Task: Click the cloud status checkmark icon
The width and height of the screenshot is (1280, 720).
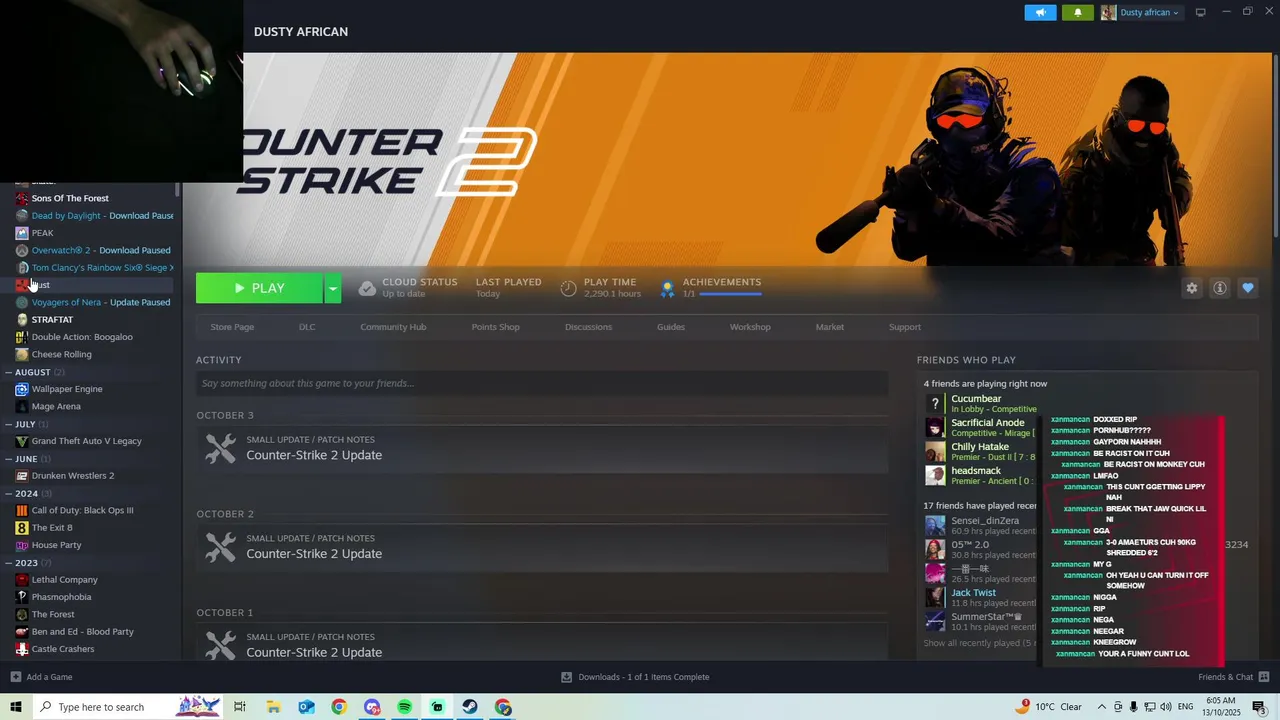Action: tap(367, 288)
